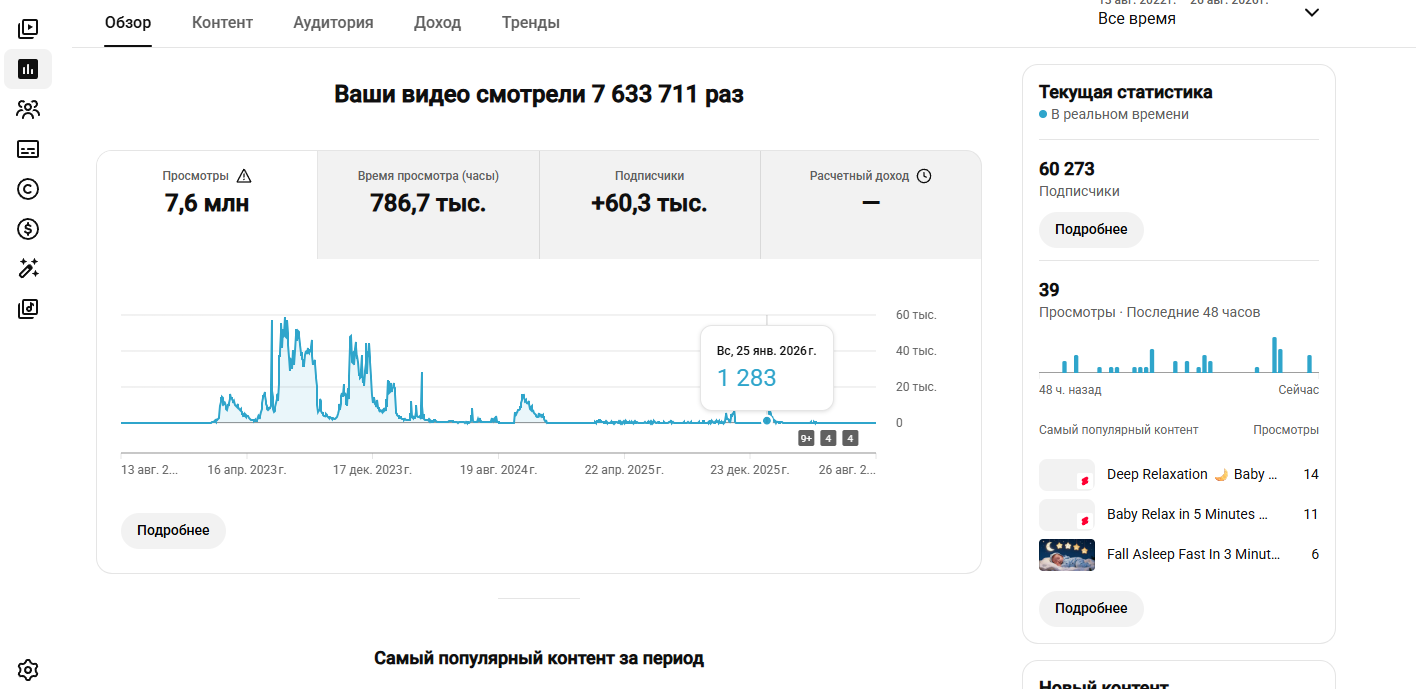Viewport: 1416px width, 689px height.
Task: Select the Подписчики +60,3 тыс. metric card
Action: tap(650, 205)
